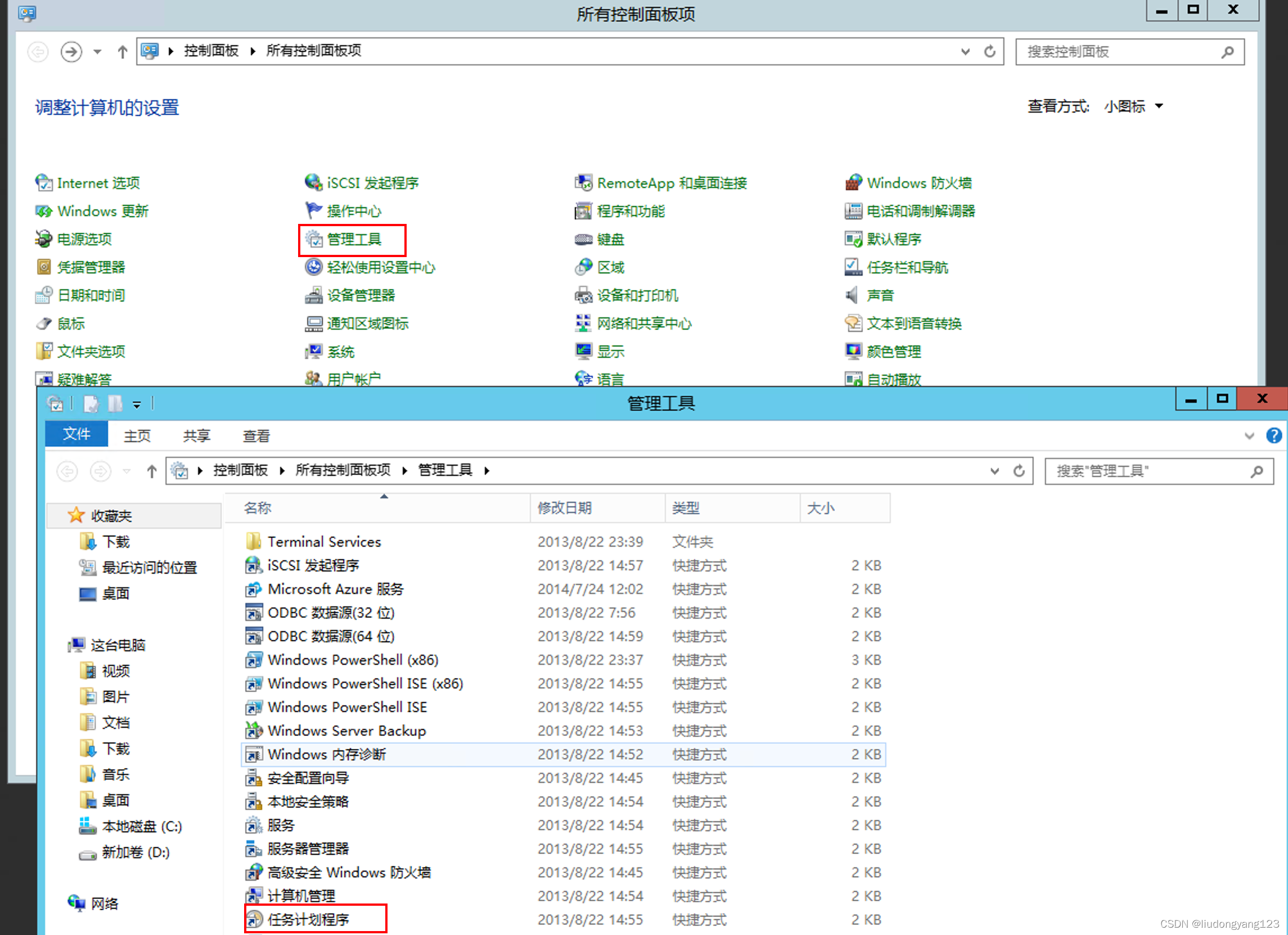
Task: Open the 操作中心 flag icon
Action: (x=313, y=211)
